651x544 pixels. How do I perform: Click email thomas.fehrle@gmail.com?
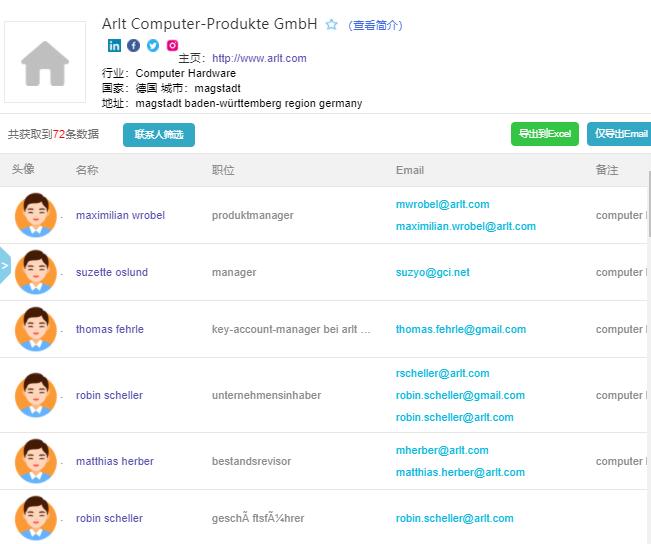pyautogui.click(x=460, y=329)
